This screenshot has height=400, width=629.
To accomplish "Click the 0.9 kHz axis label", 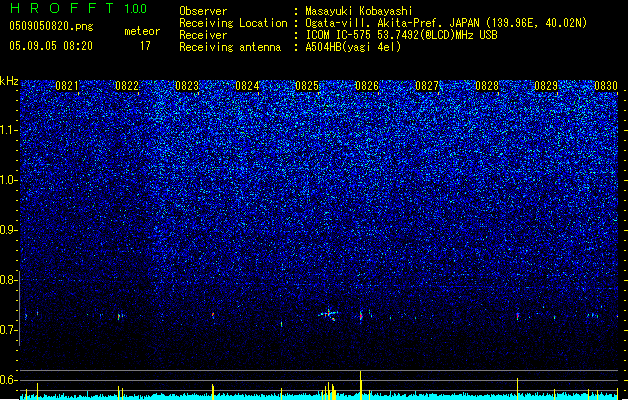I will tap(9, 230).
